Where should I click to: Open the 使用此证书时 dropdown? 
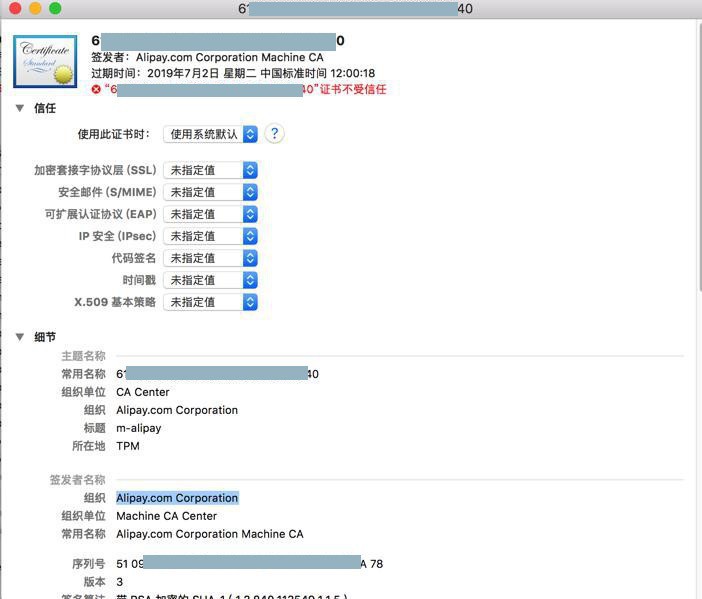point(210,134)
